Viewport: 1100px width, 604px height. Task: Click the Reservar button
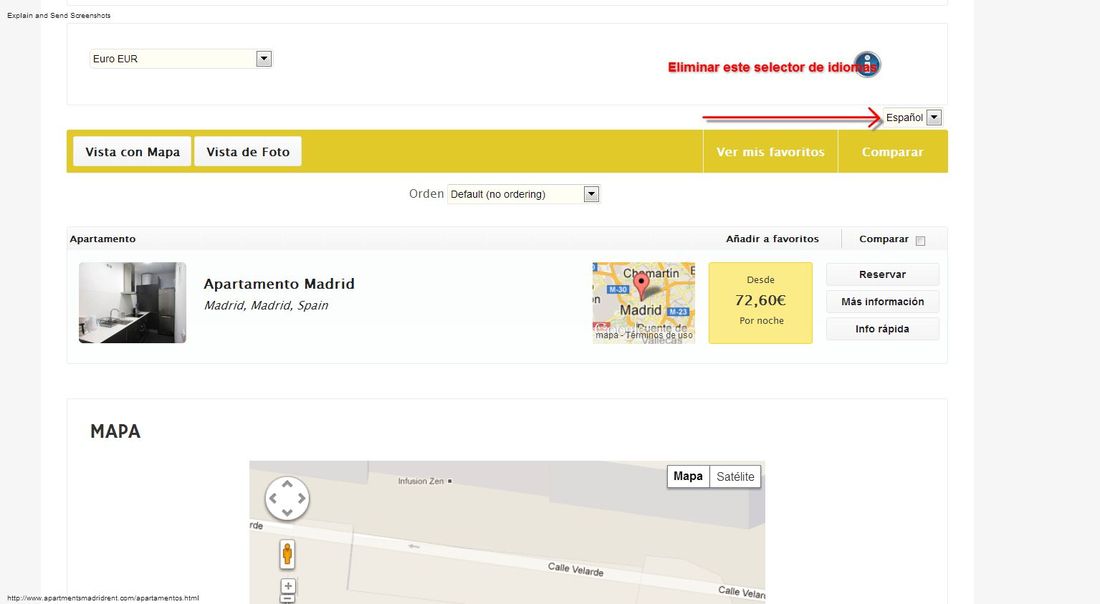[x=883, y=274]
